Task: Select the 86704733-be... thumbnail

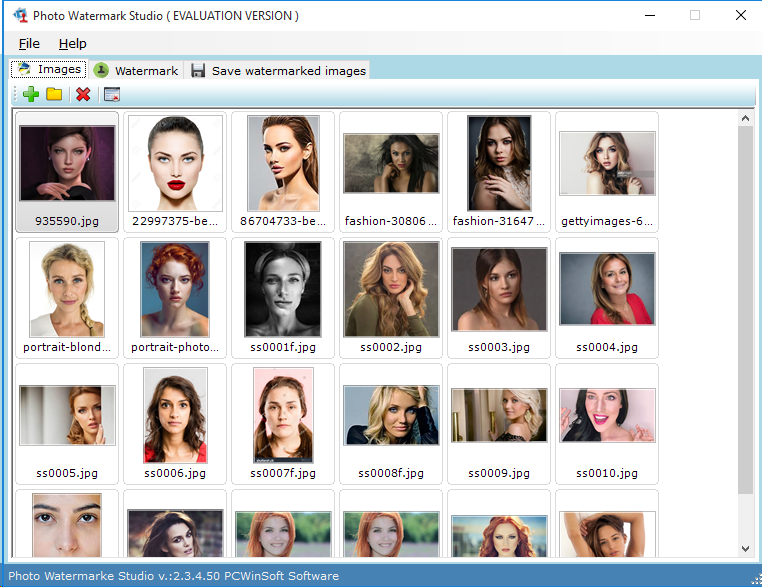Action: click(283, 172)
